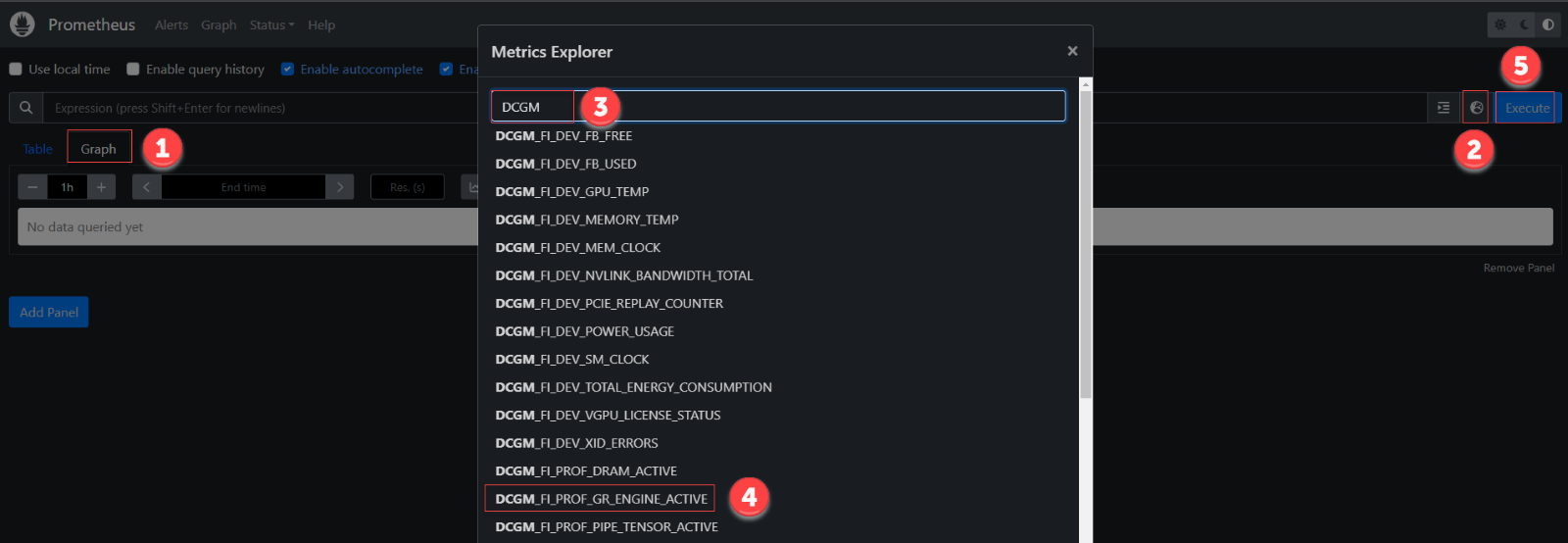Increase the time range with plus

(x=101, y=187)
